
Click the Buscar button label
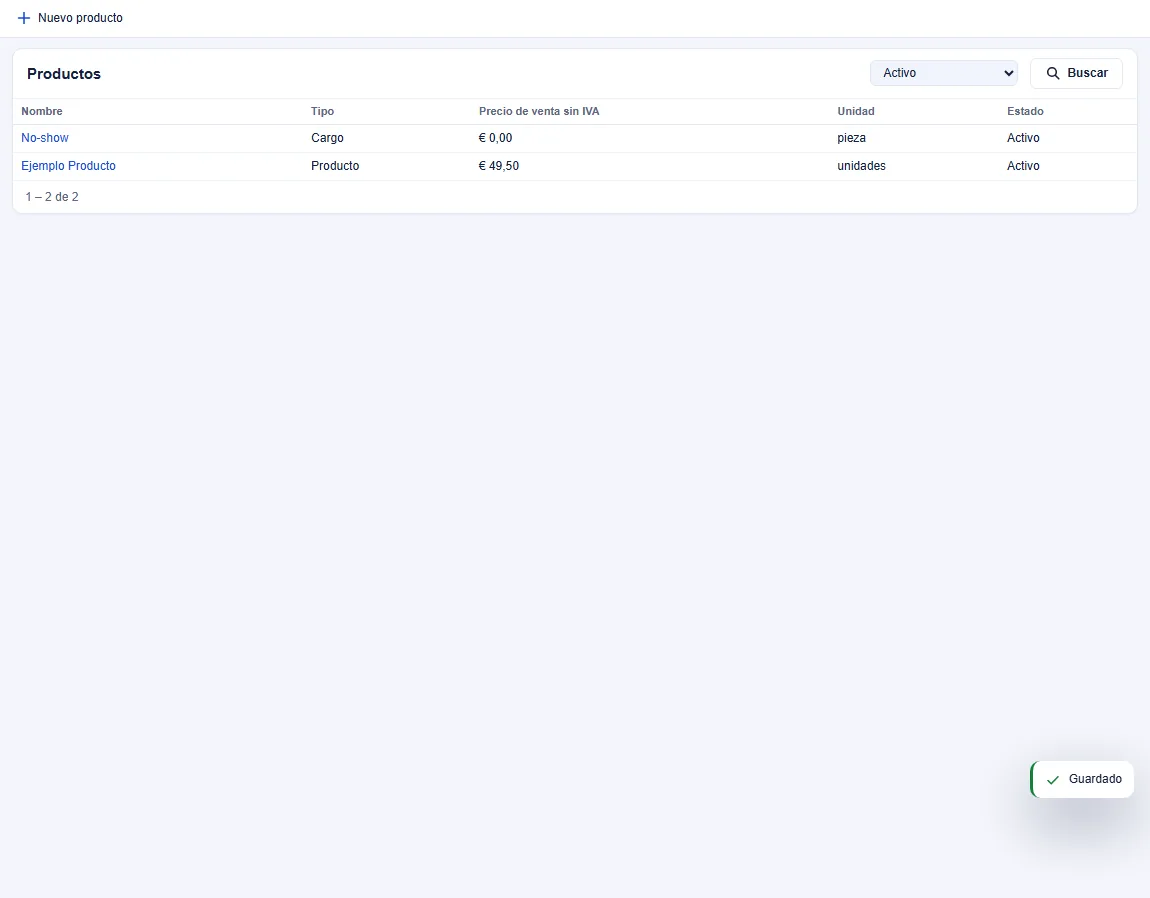(1088, 73)
